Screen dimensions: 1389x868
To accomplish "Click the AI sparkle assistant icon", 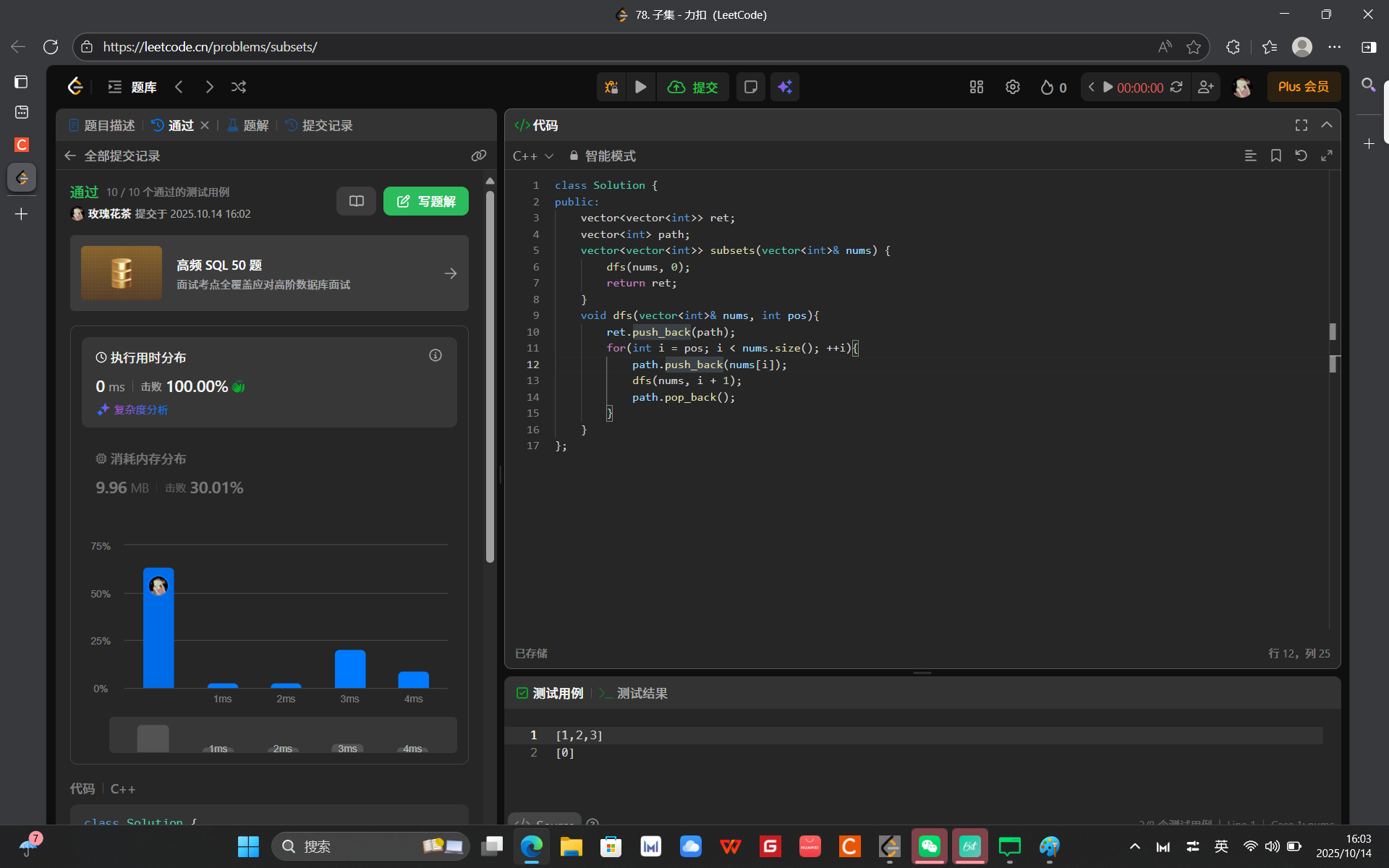I will (784, 87).
